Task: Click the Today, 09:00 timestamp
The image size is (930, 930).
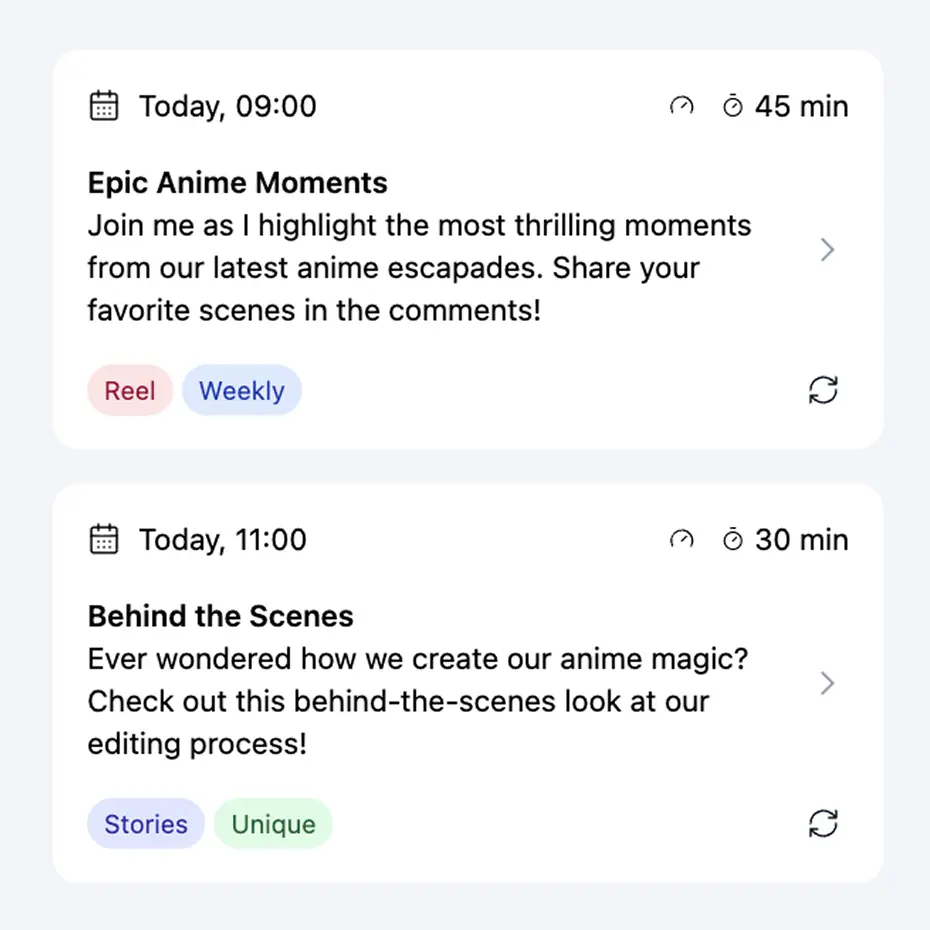Action: coord(227,106)
